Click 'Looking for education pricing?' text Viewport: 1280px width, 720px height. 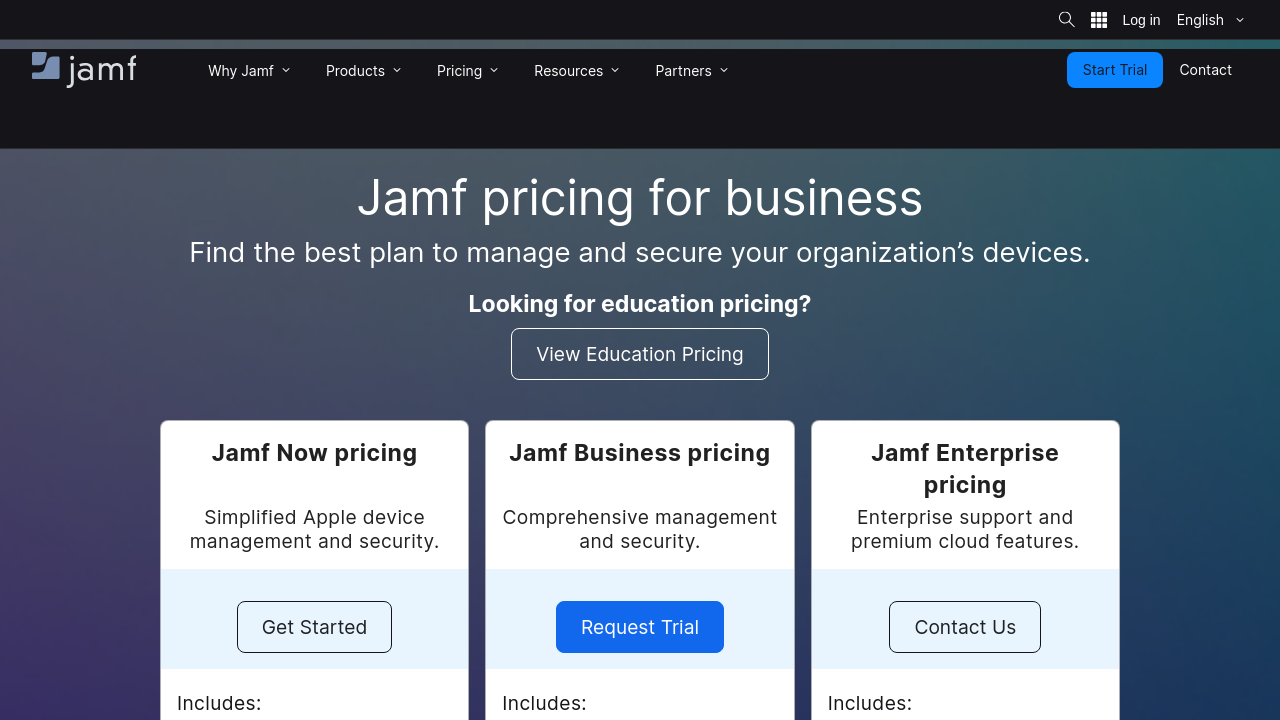[640, 304]
